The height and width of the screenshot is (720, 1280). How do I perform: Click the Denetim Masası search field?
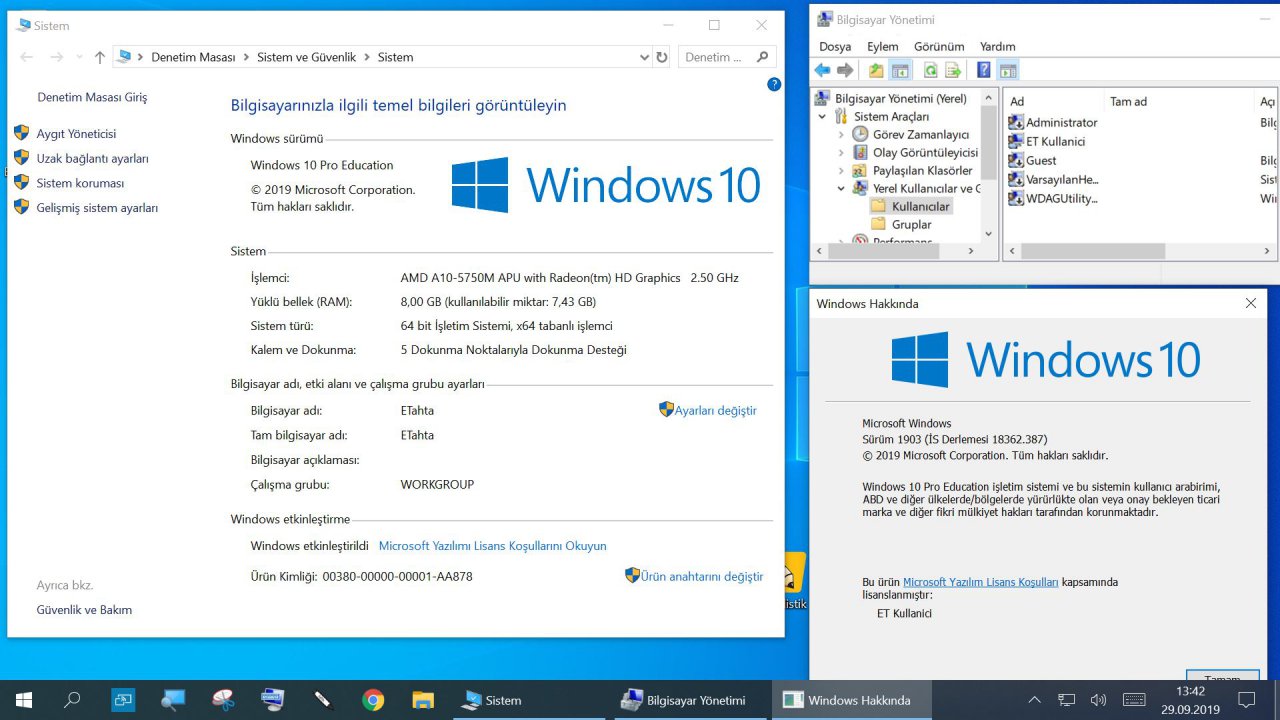point(715,57)
